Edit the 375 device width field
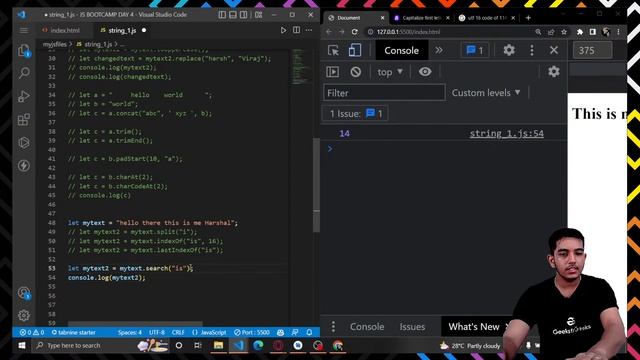Image resolution: width=640 pixels, height=360 pixels. 592,51
